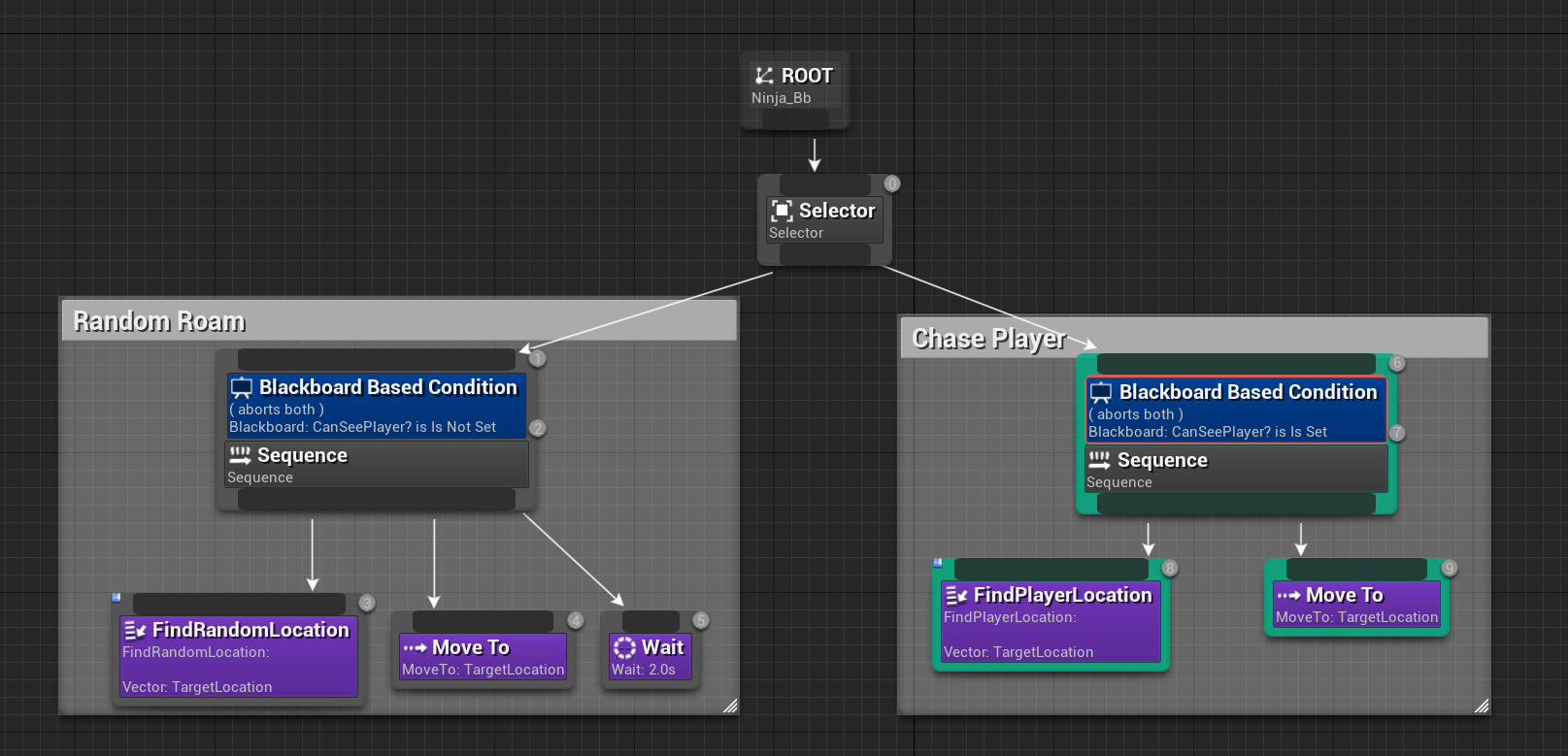Viewport: 1568px width, 756px height.
Task: Click the blueprint marker on FindRandomLocation node
Action: 117,597
